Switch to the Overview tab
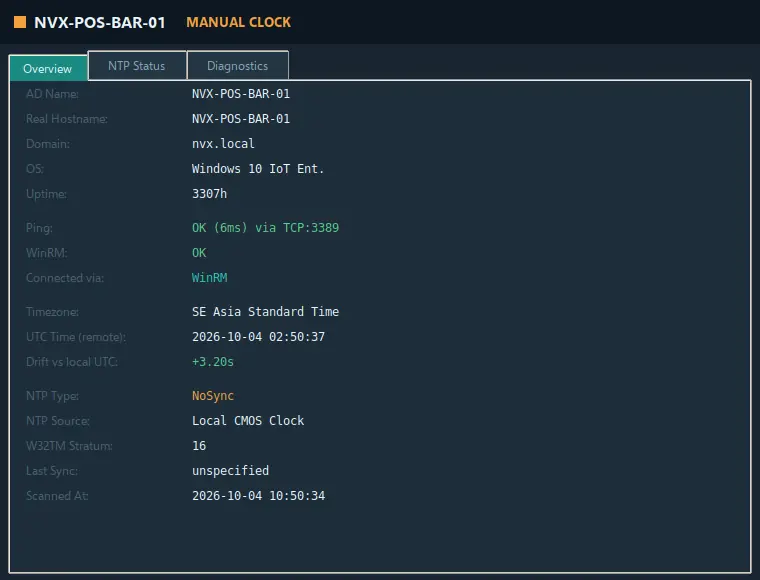Image resolution: width=760 pixels, height=580 pixels. point(48,68)
